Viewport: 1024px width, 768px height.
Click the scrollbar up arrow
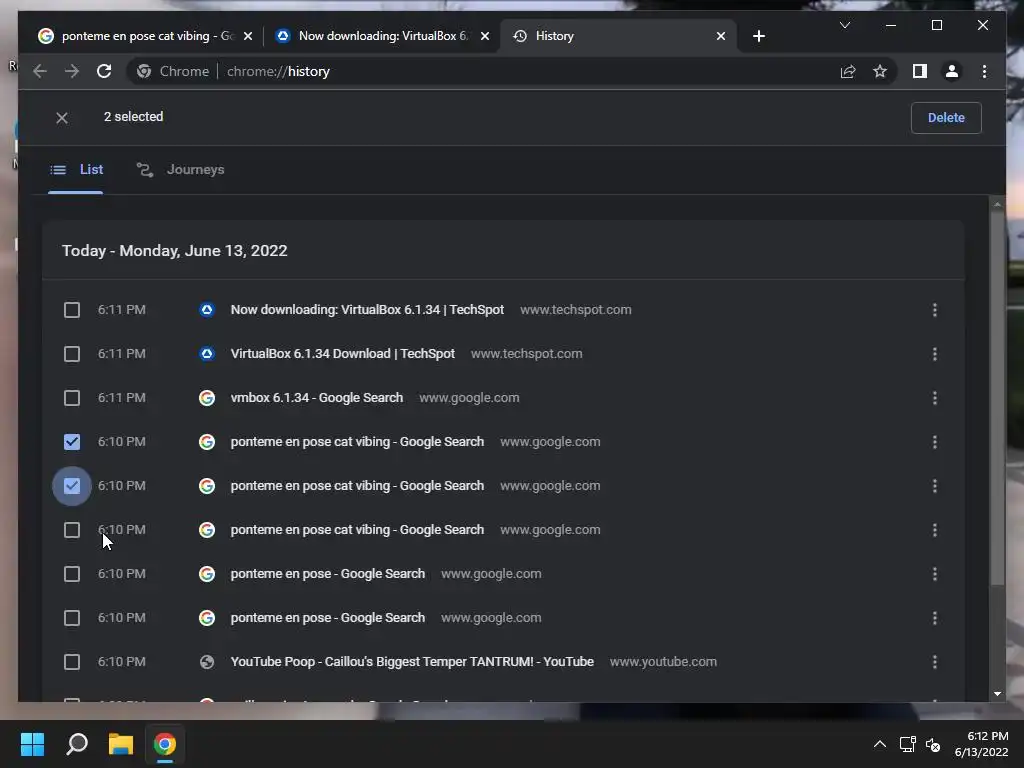(x=997, y=204)
